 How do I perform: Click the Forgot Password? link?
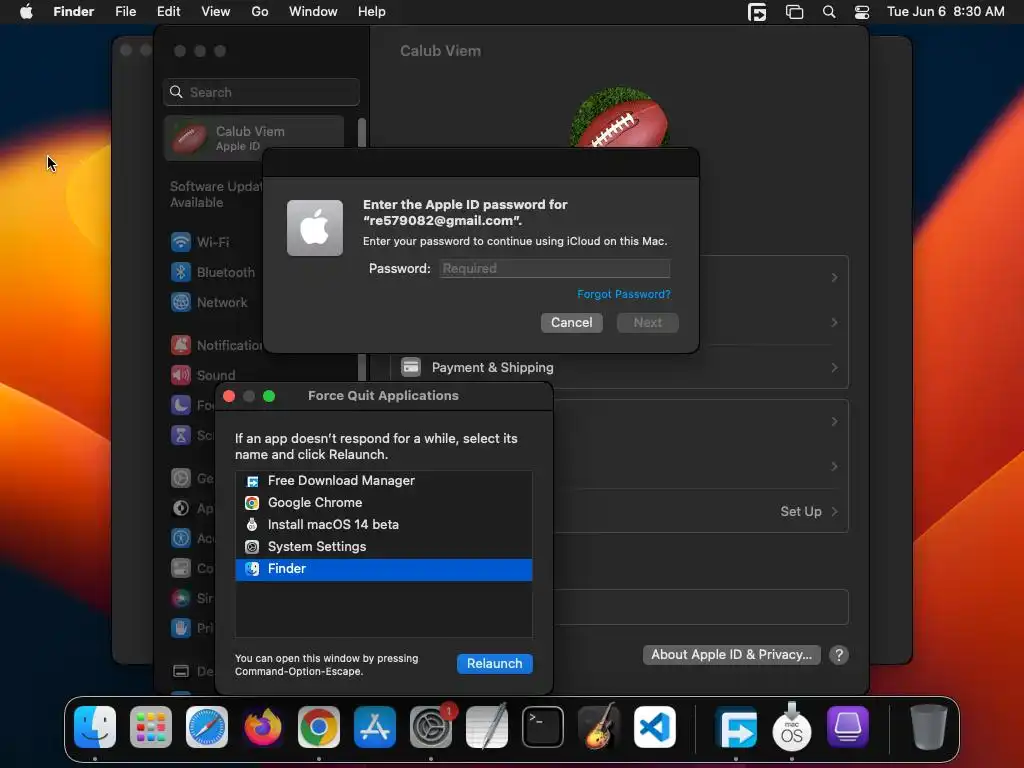[x=624, y=295]
